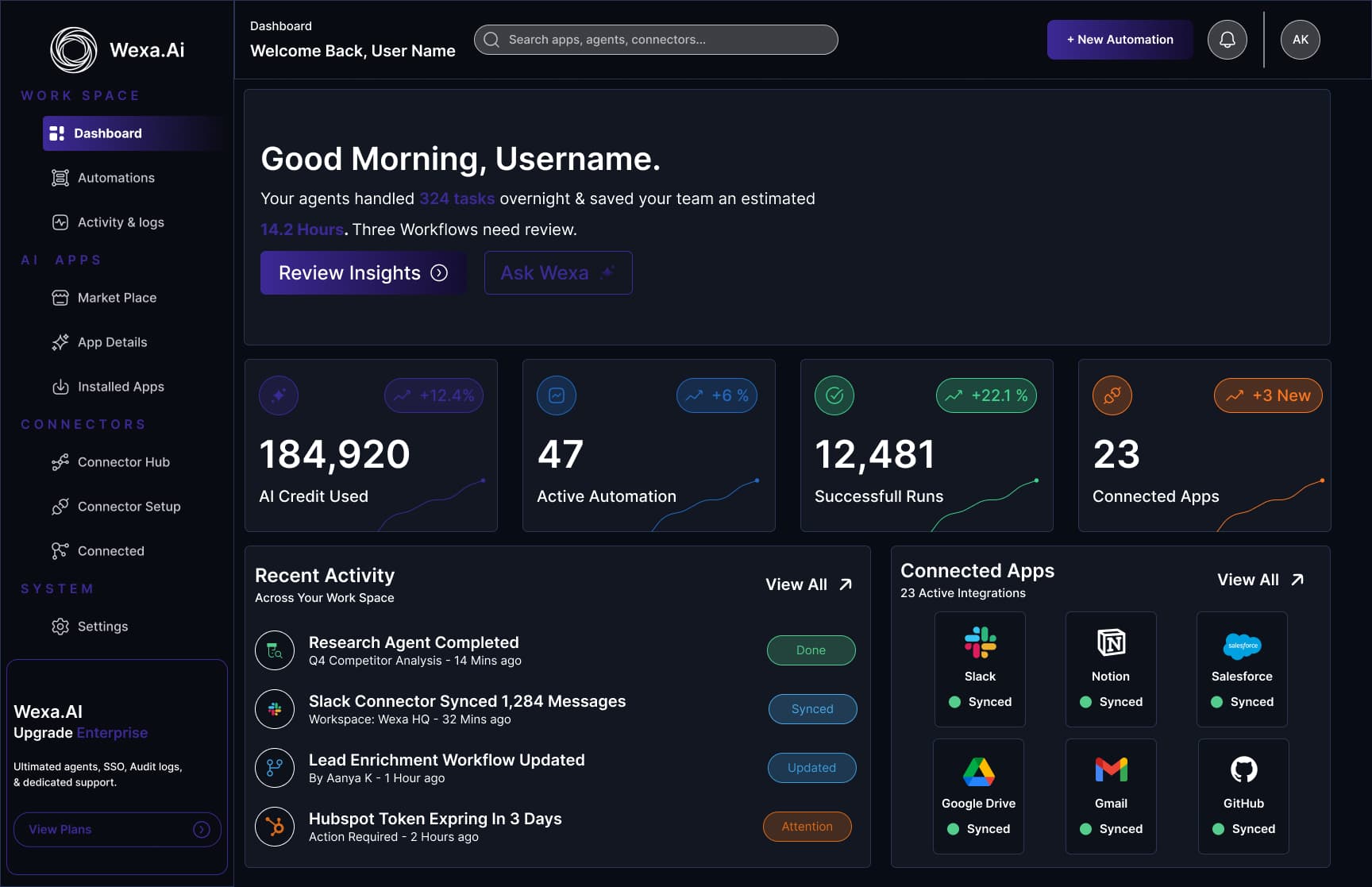Click the +3 New trend badge

coord(1268,395)
